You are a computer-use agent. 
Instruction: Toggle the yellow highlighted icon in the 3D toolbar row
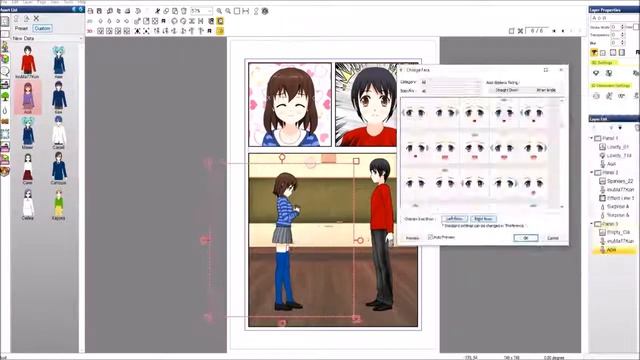click(220, 31)
